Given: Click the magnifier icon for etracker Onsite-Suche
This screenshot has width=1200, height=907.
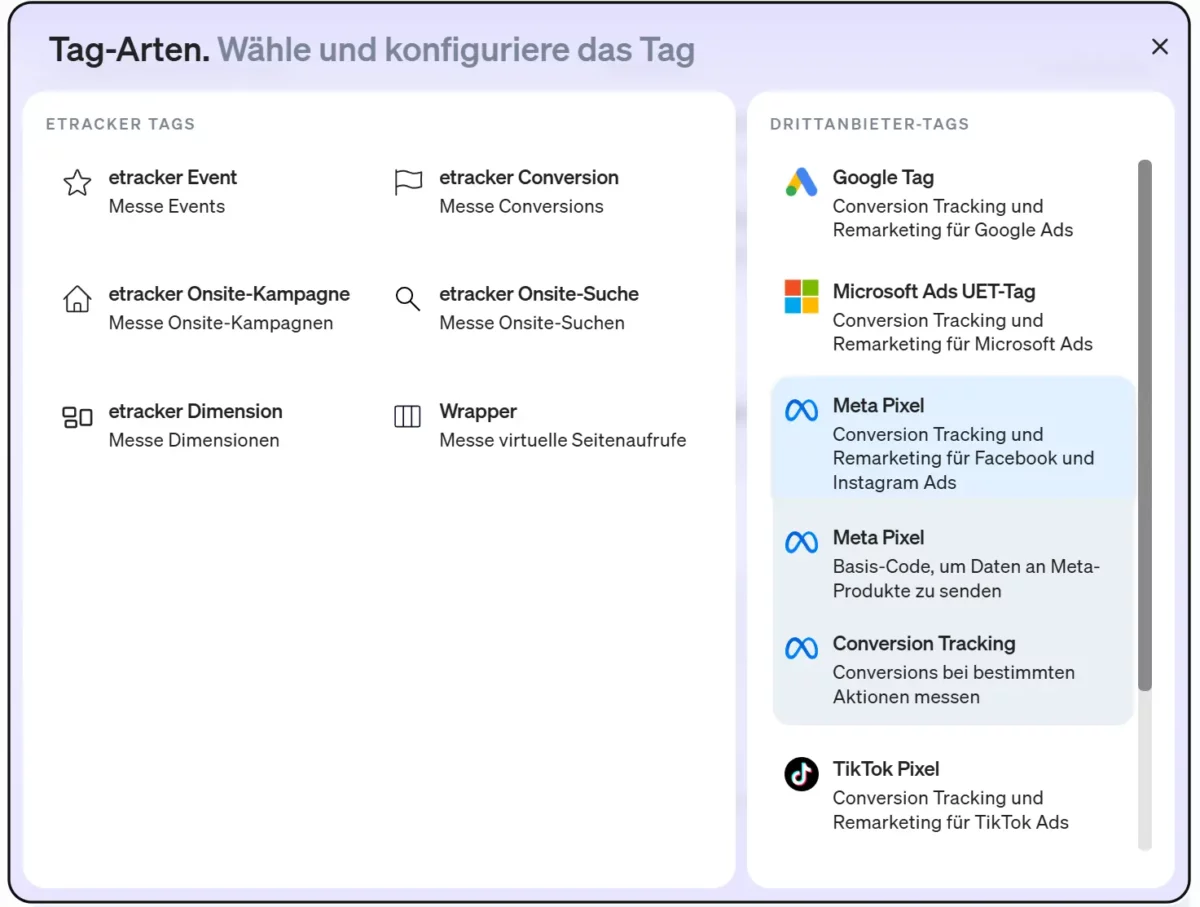Looking at the screenshot, I should pos(407,299).
